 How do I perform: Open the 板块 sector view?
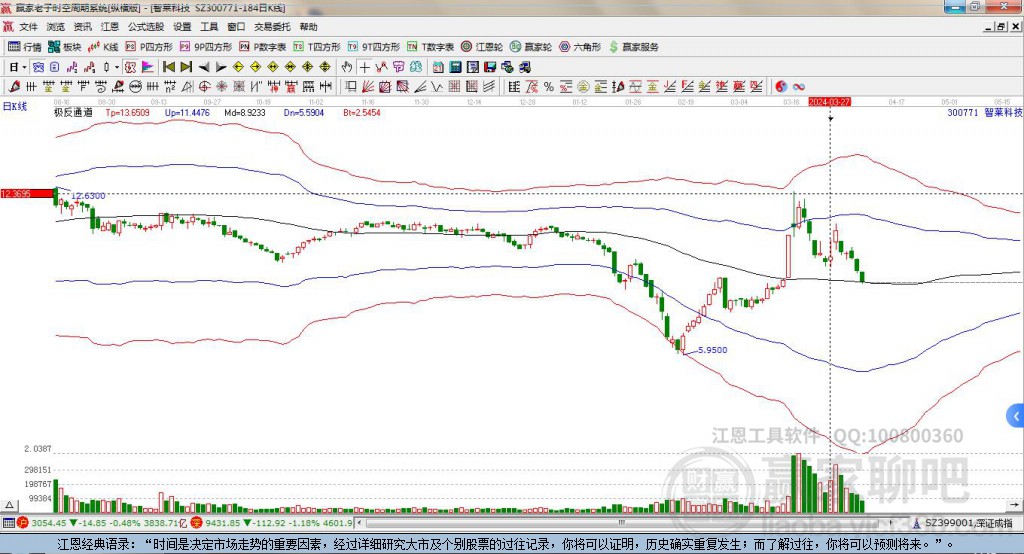coord(64,47)
